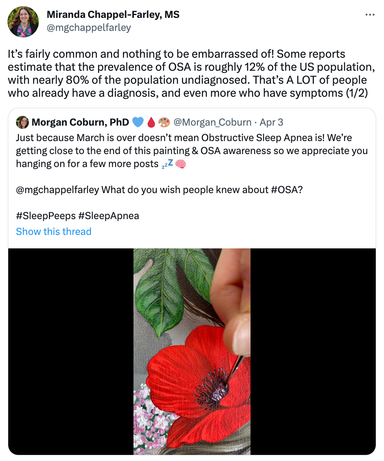
Task: Click the blood drop emoji icon
Action: [x=151, y=122]
